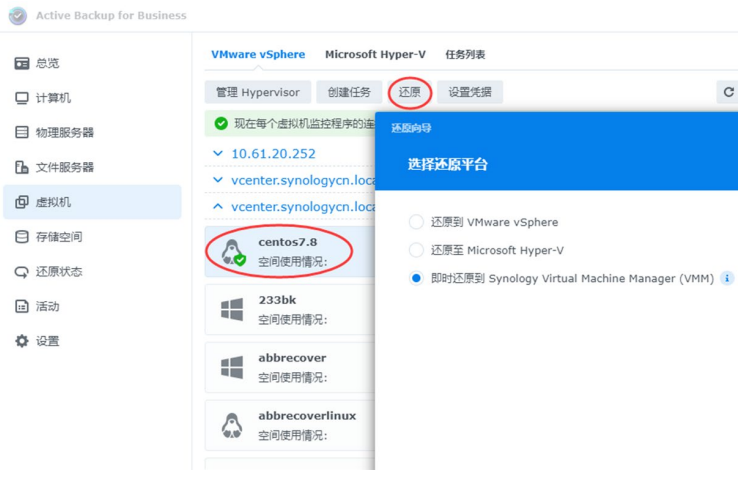The width and height of the screenshot is (741, 494).
Task: Open the 任务列表 tab
Action: coord(465,55)
